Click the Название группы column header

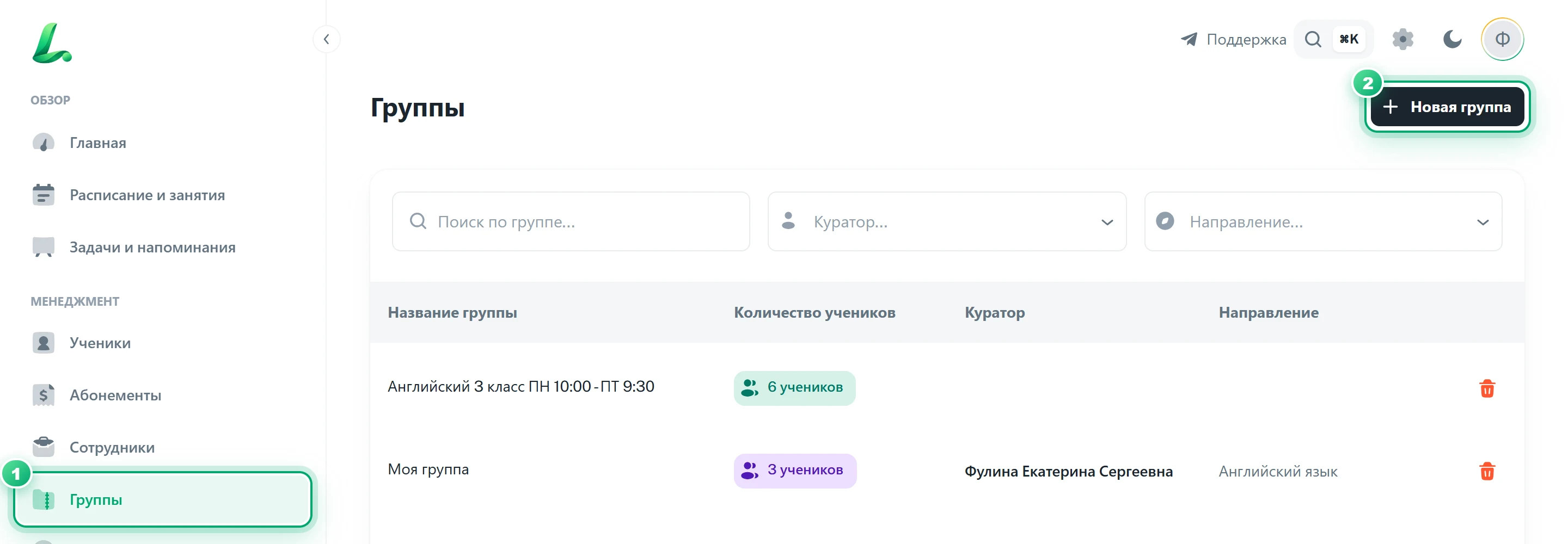pyautogui.click(x=452, y=313)
